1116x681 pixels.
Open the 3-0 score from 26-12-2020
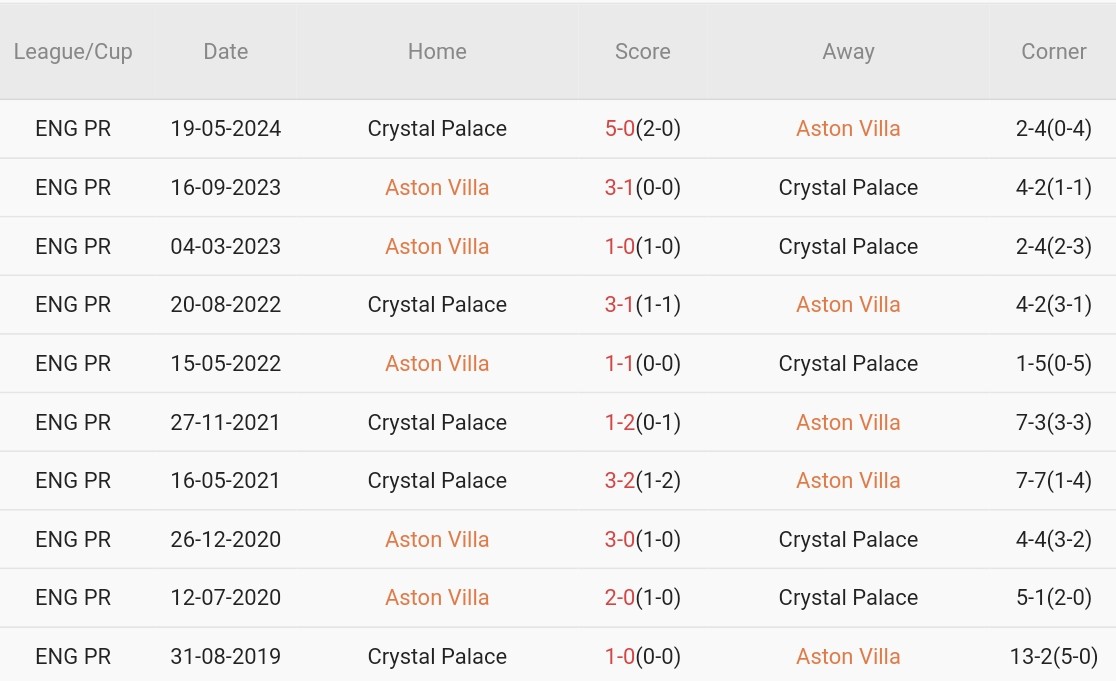620,540
